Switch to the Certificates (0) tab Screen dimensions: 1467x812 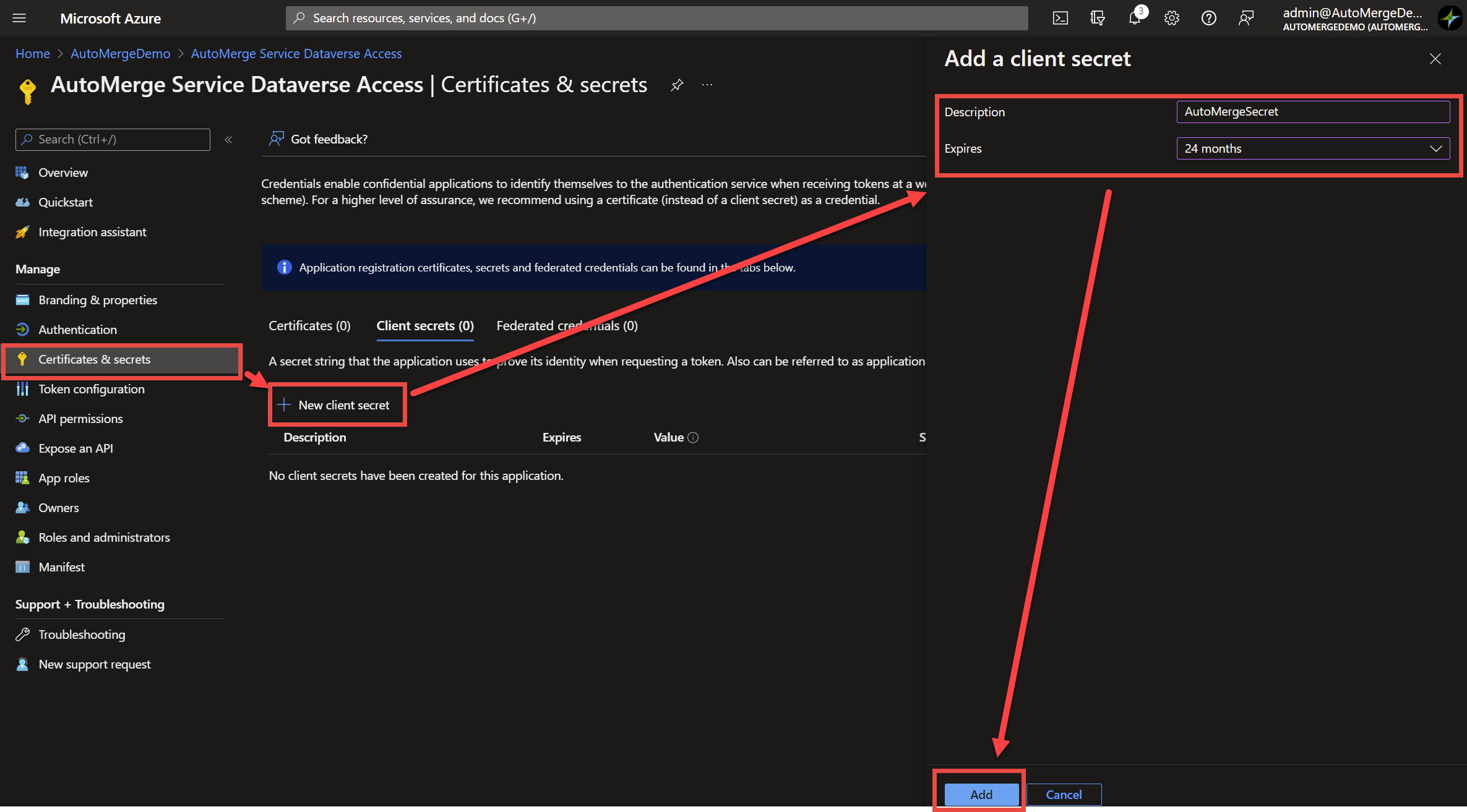coord(309,326)
